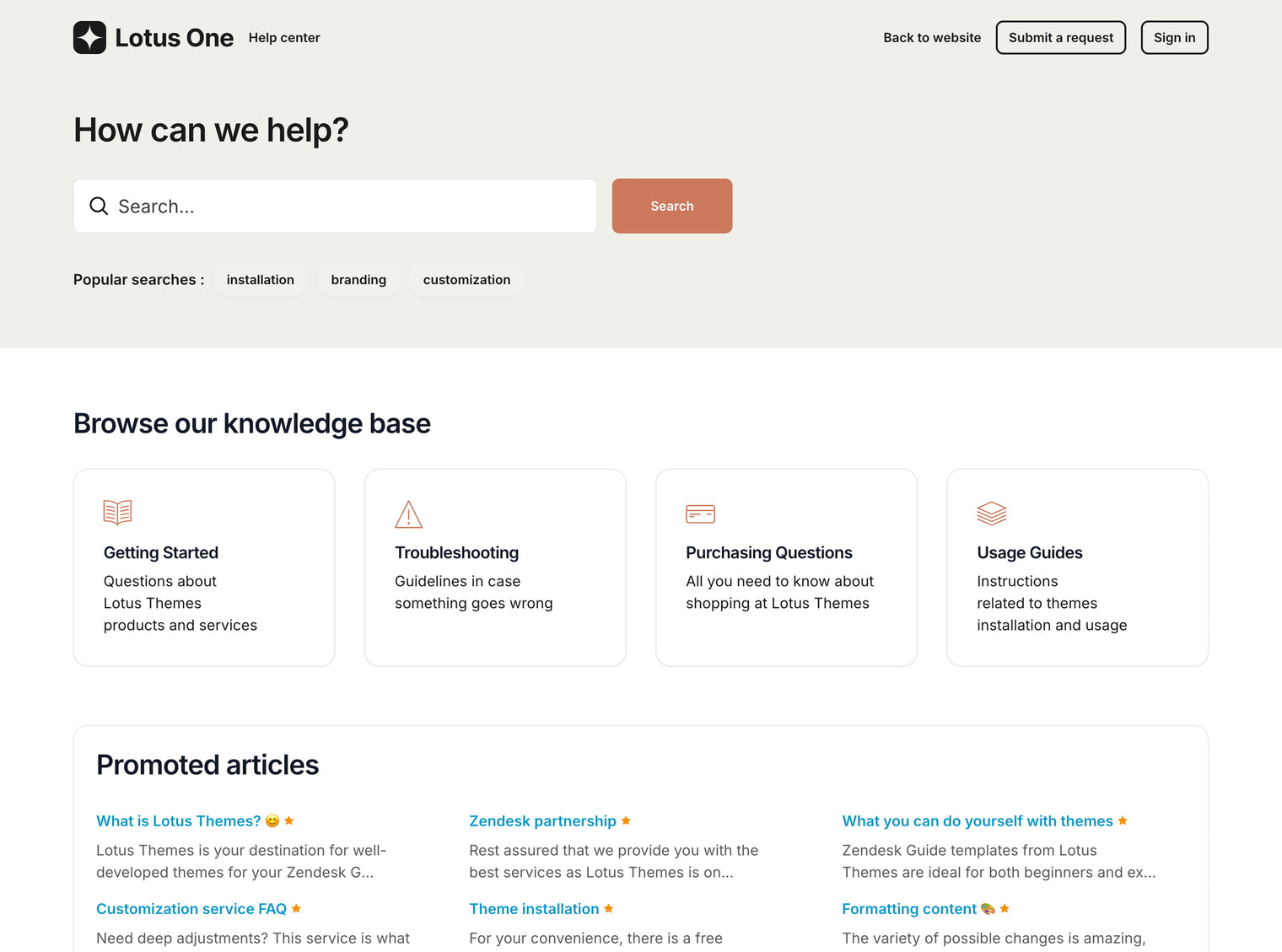Viewport: 1282px width, 952px height.
Task: Click the star beside What is Lotus Themes
Action: [289, 820]
